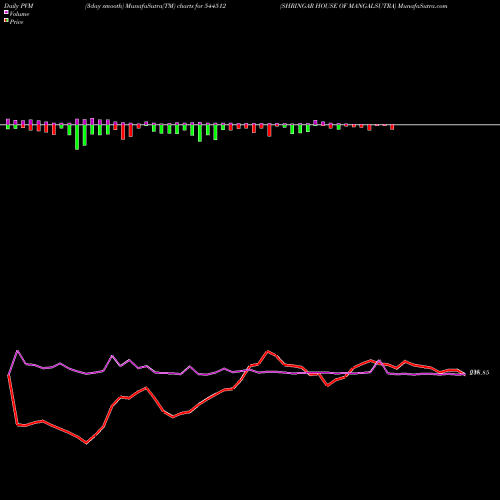Click the Volume legend color swatch

point(6,12)
